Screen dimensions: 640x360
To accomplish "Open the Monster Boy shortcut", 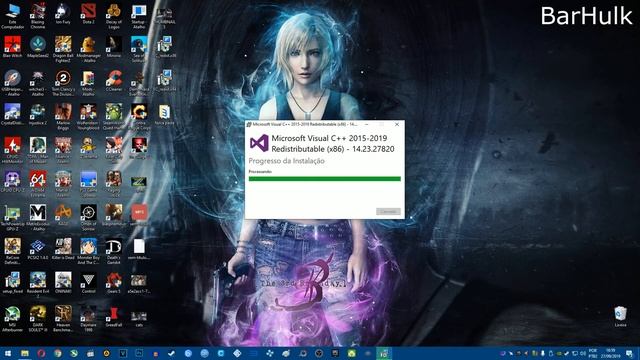I will click(x=88, y=251).
